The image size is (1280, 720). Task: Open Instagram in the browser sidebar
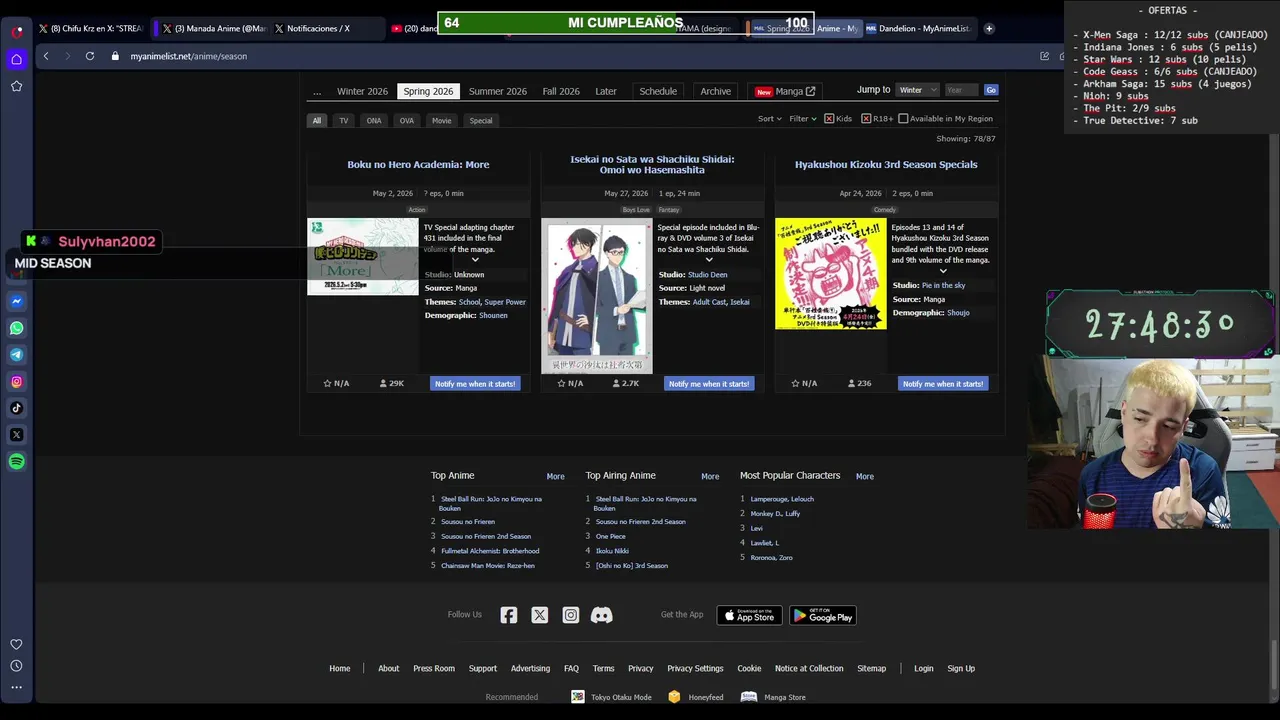17,381
